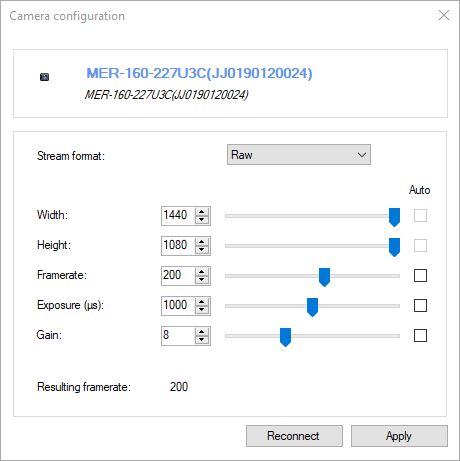Click the Stream format label
Screen dimensions: 460x461
point(71,156)
